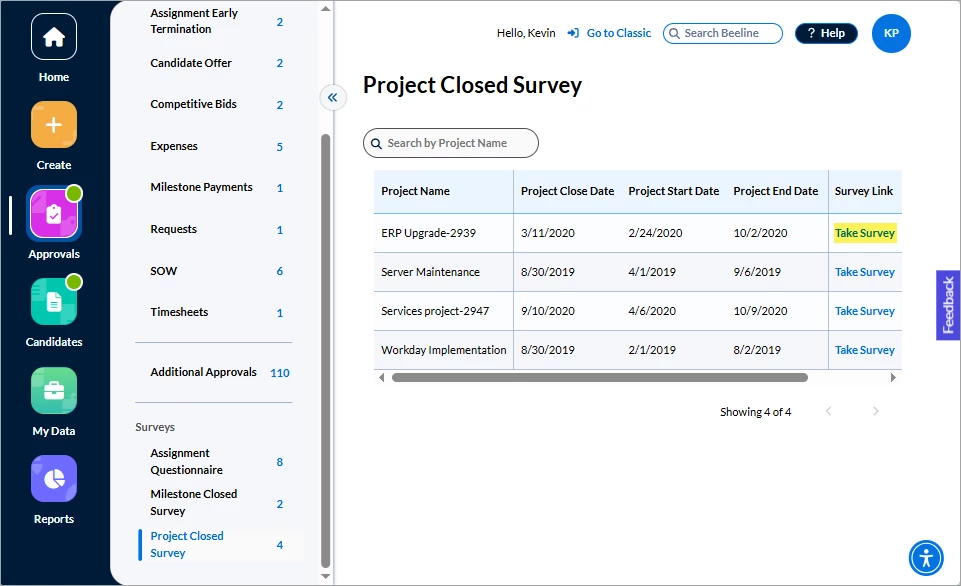Open the Candidates document icon
This screenshot has width=961, height=586.
point(54,302)
